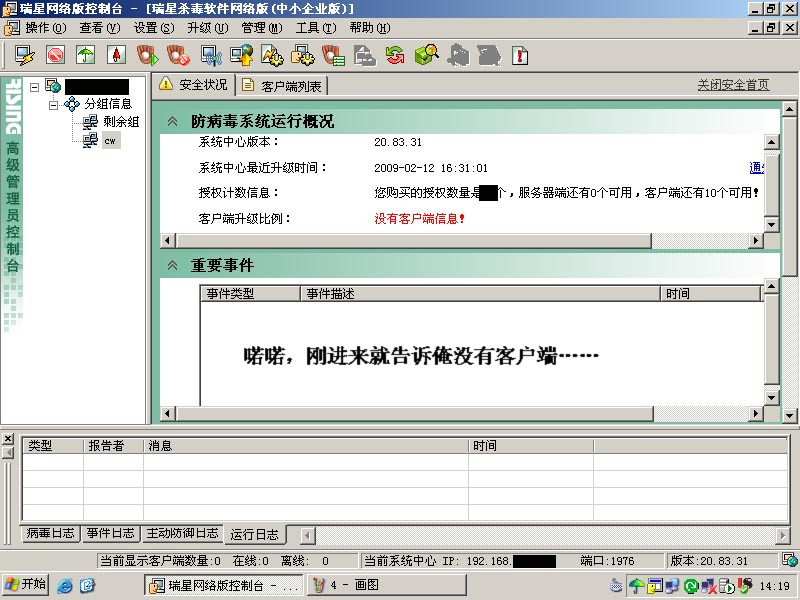Collapse the 重要事件 section
Screen dimensions: 800x600
172,265
